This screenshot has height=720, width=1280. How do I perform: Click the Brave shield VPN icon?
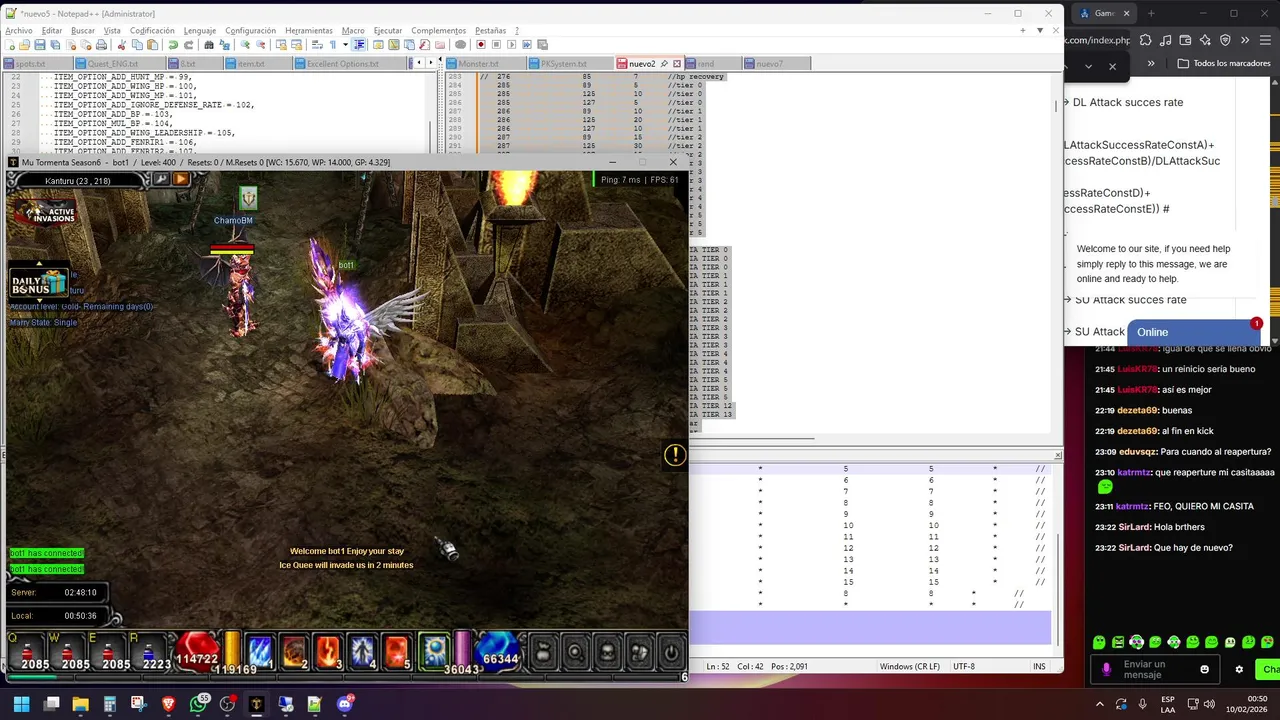(1225, 40)
